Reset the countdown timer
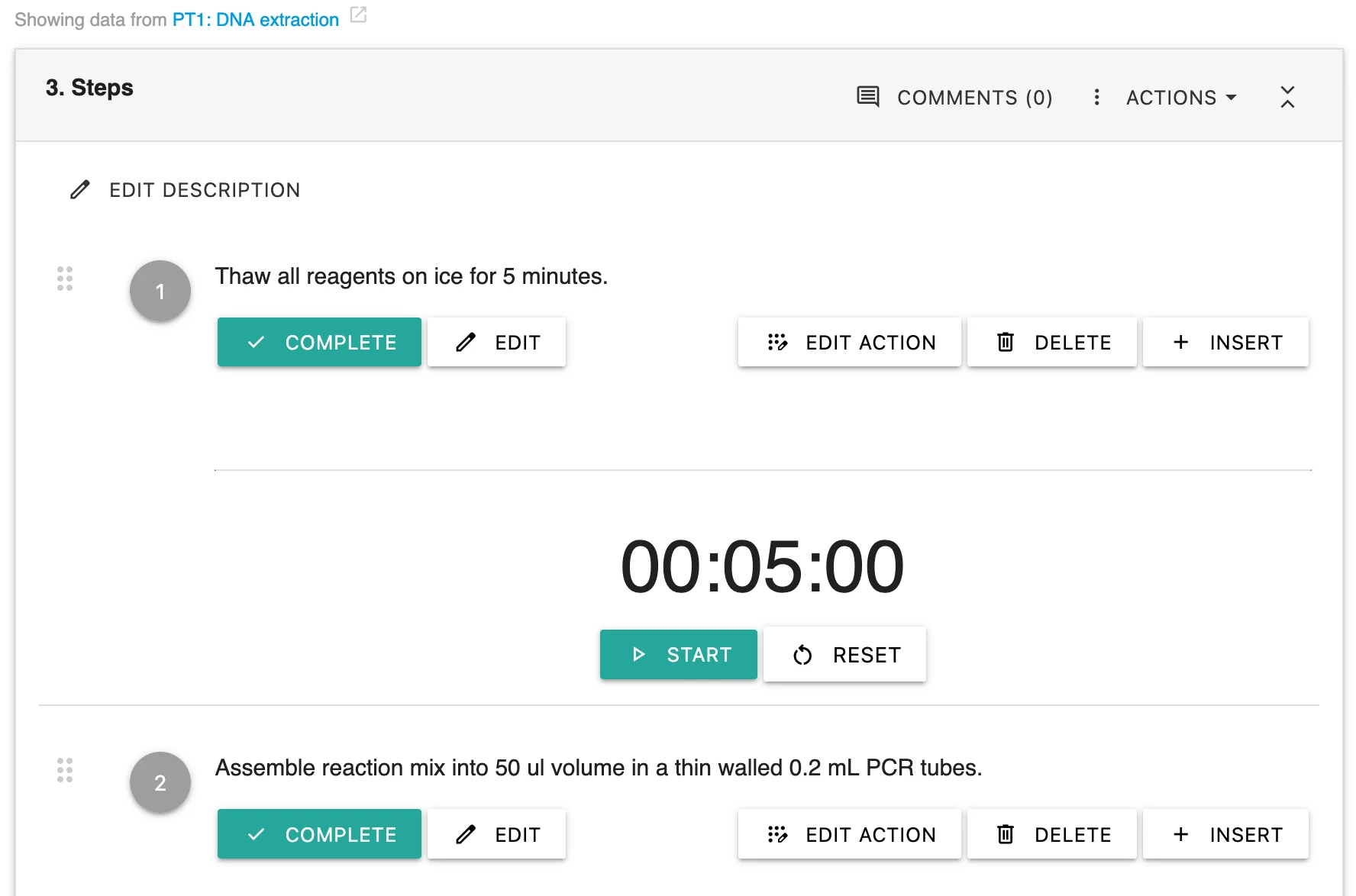 [844, 654]
